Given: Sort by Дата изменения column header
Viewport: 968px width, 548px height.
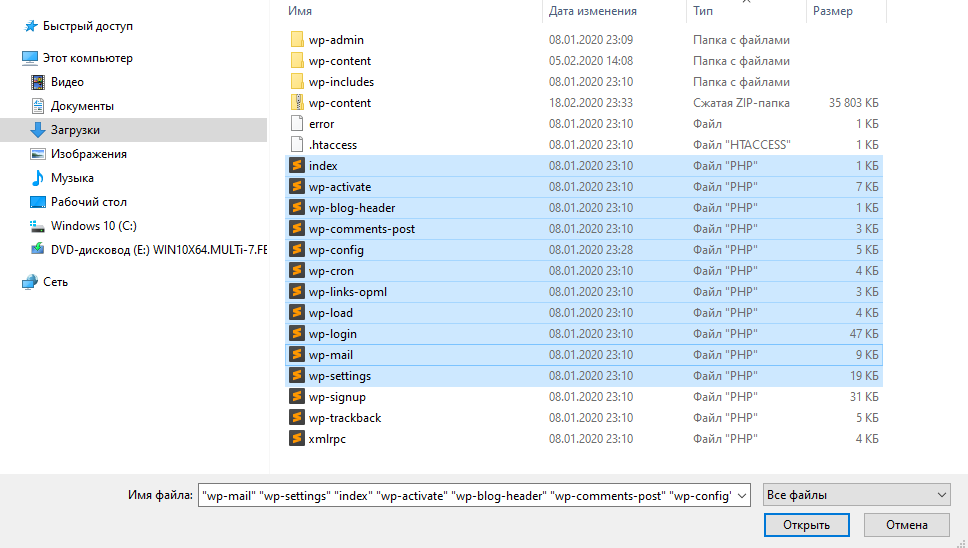Looking at the screenshot, I should tap(592, 11).
